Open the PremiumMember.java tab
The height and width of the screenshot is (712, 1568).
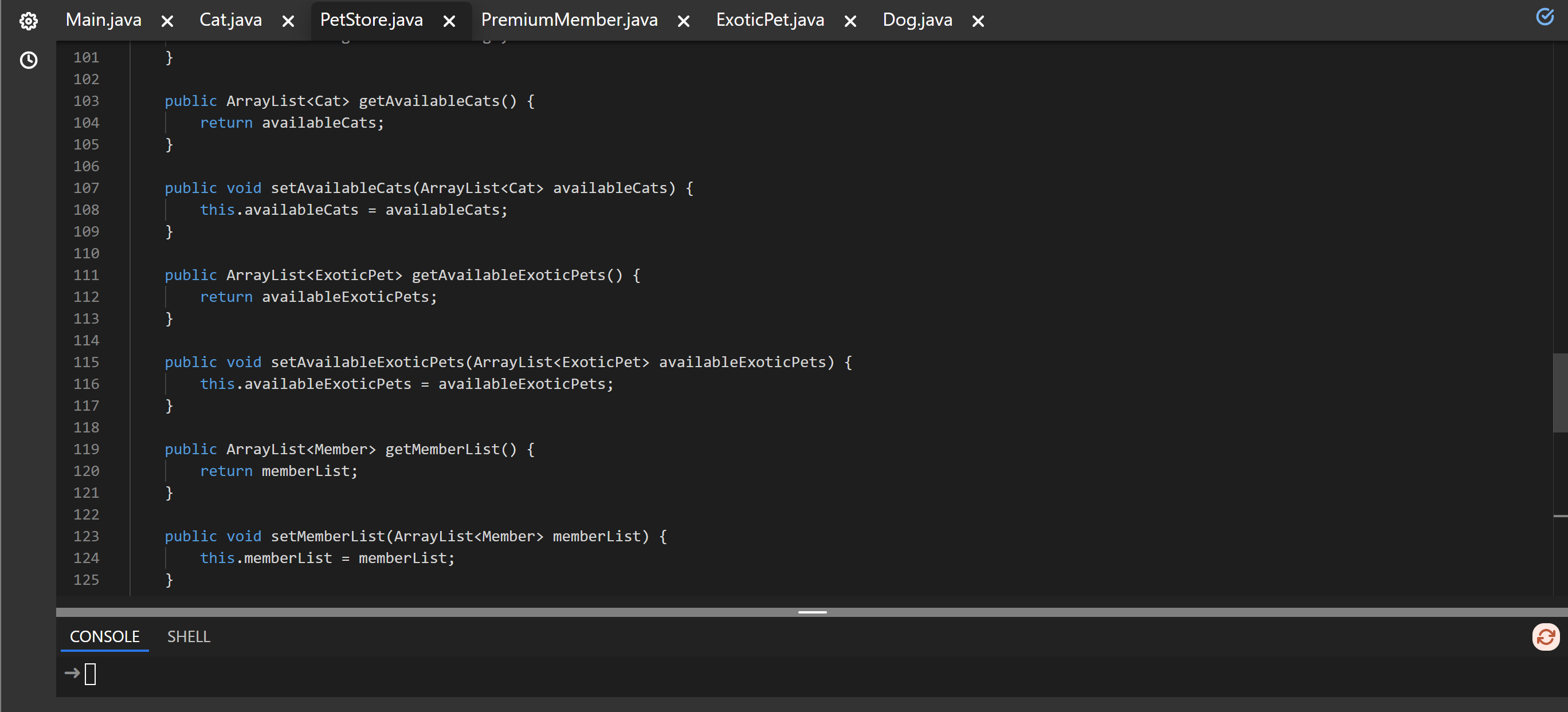point(569,19)
